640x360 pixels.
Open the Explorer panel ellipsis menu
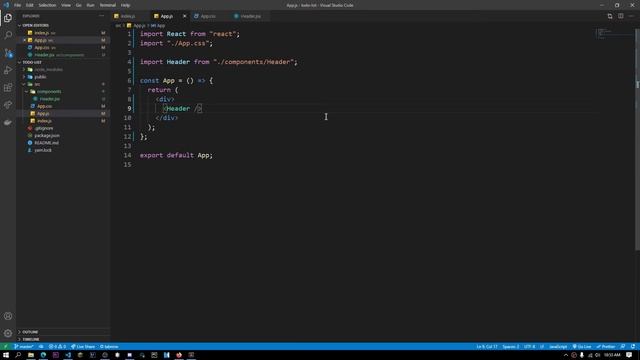click(101, 16)
